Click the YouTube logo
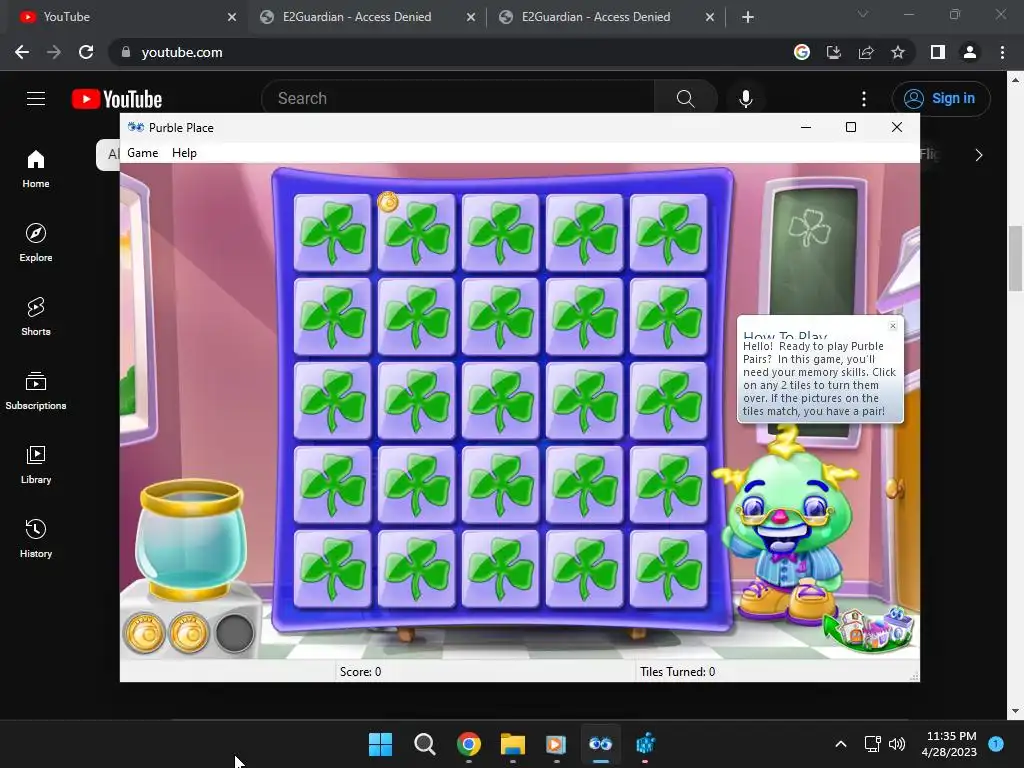The width and height of the screenshot is (1024, 768). coord(117,99)
